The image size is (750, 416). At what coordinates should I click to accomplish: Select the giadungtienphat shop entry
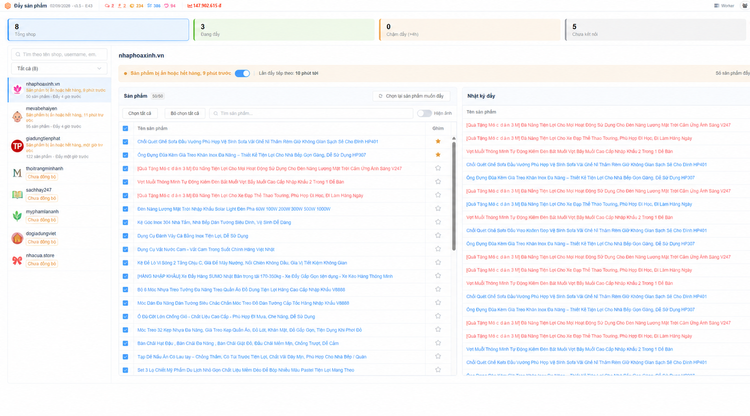(x=59, y=147)
